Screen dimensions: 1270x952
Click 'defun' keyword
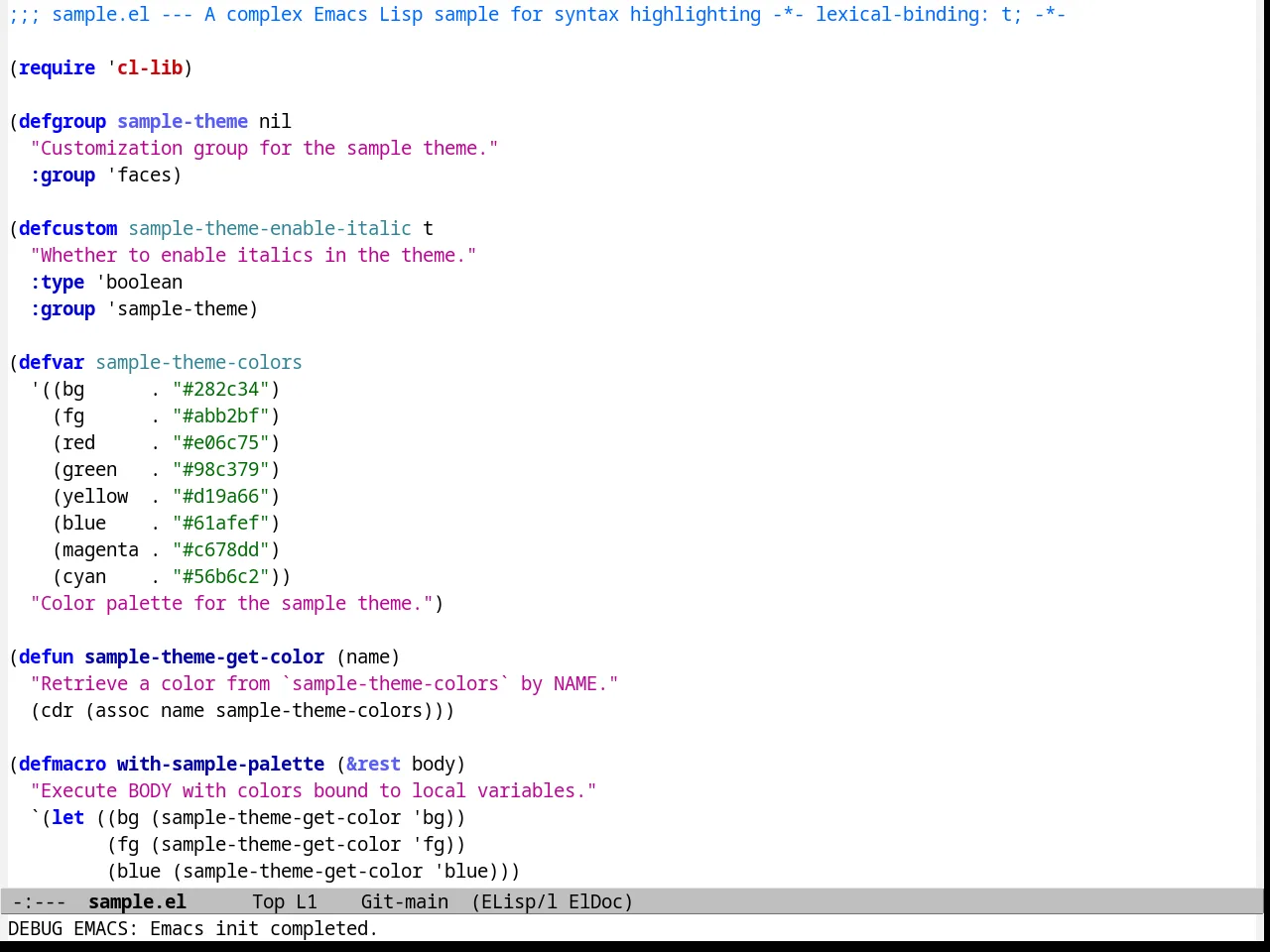coord(46,656)
